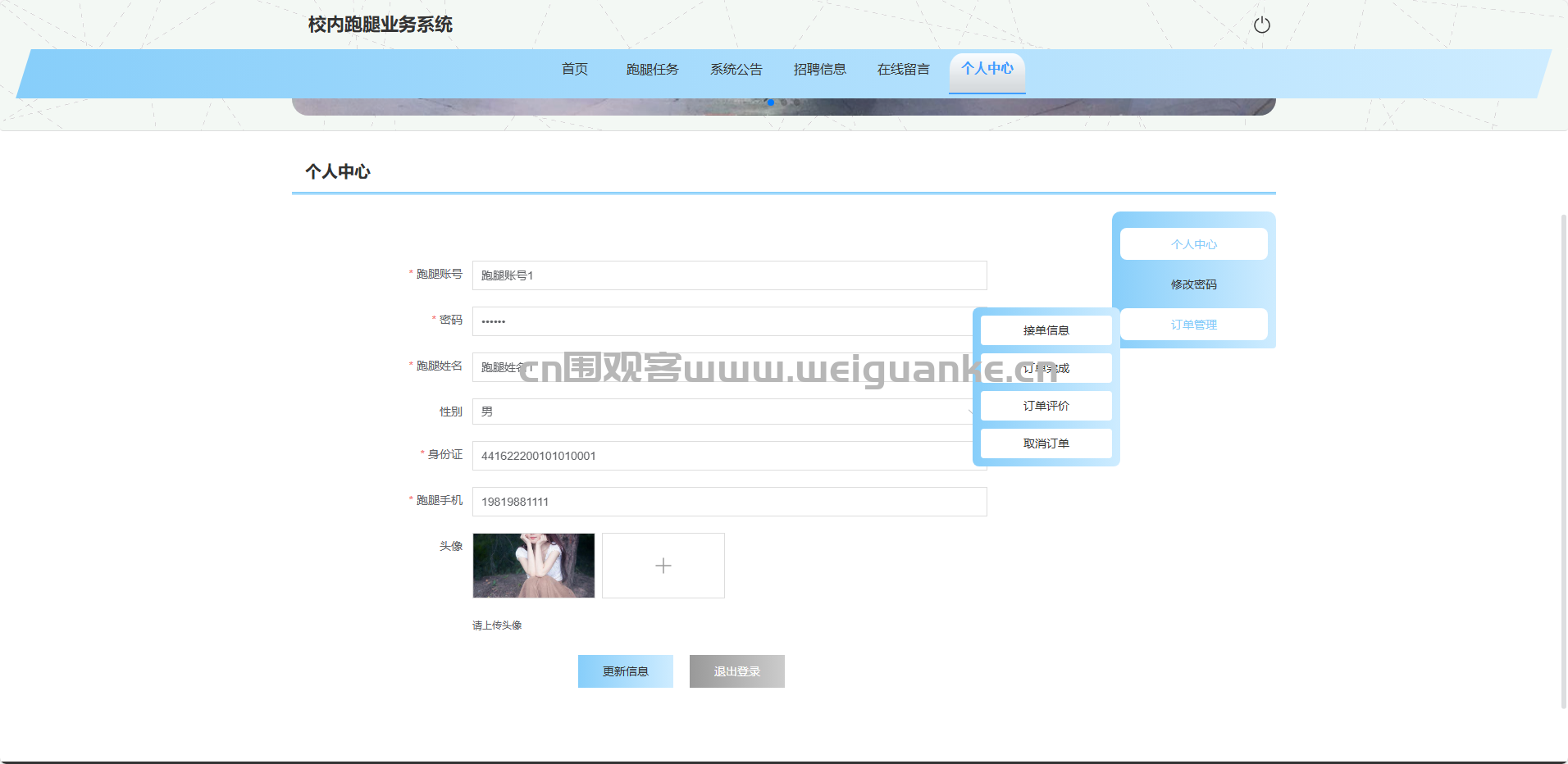Go to 首页 navigation tab

click(x=574, y=70)
